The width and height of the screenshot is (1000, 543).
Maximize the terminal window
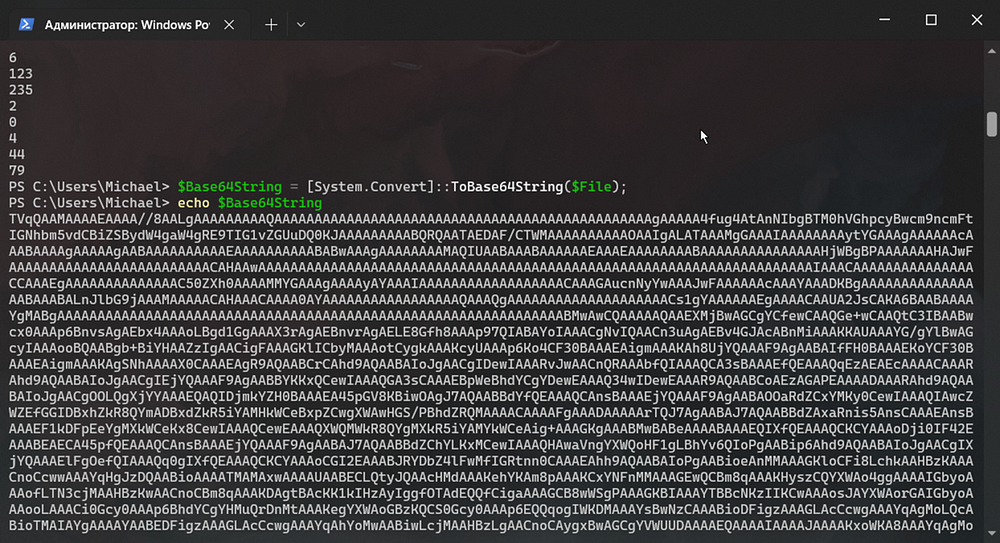click(x=931, y=20)
